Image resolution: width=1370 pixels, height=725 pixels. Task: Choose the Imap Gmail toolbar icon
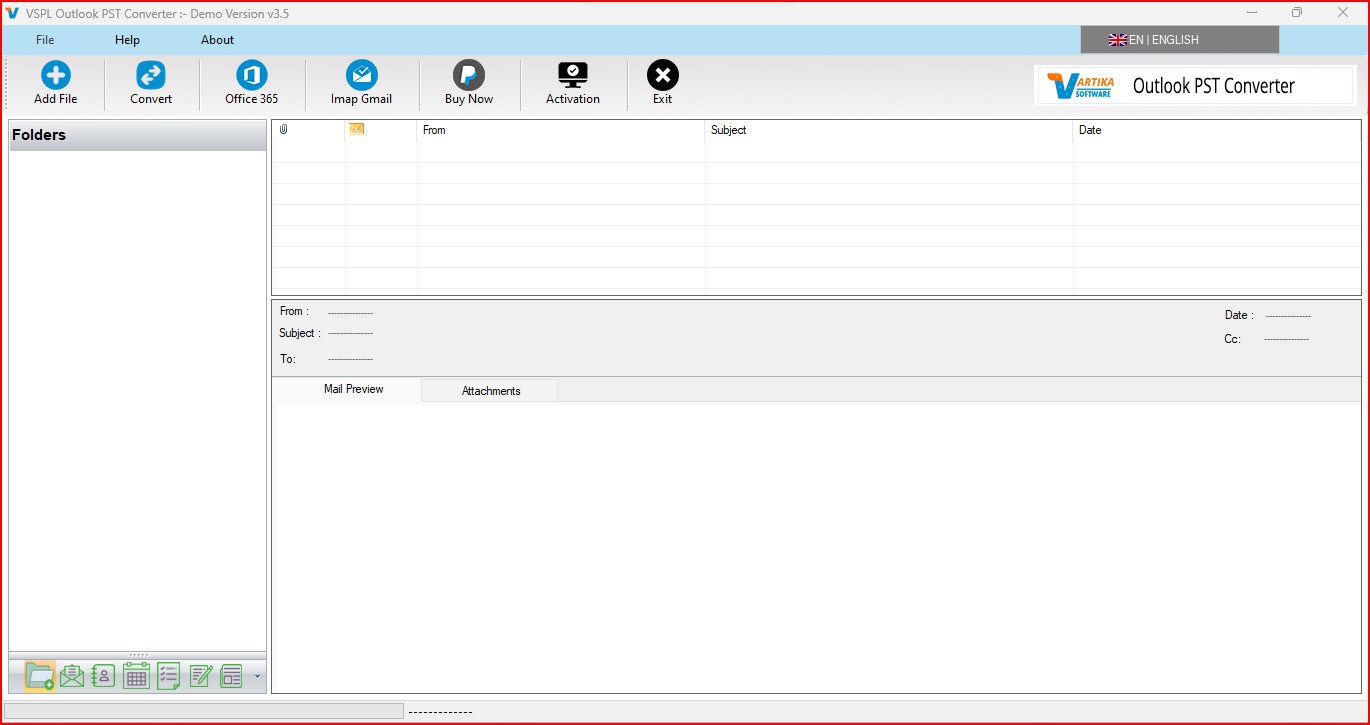tap(362, 76)
